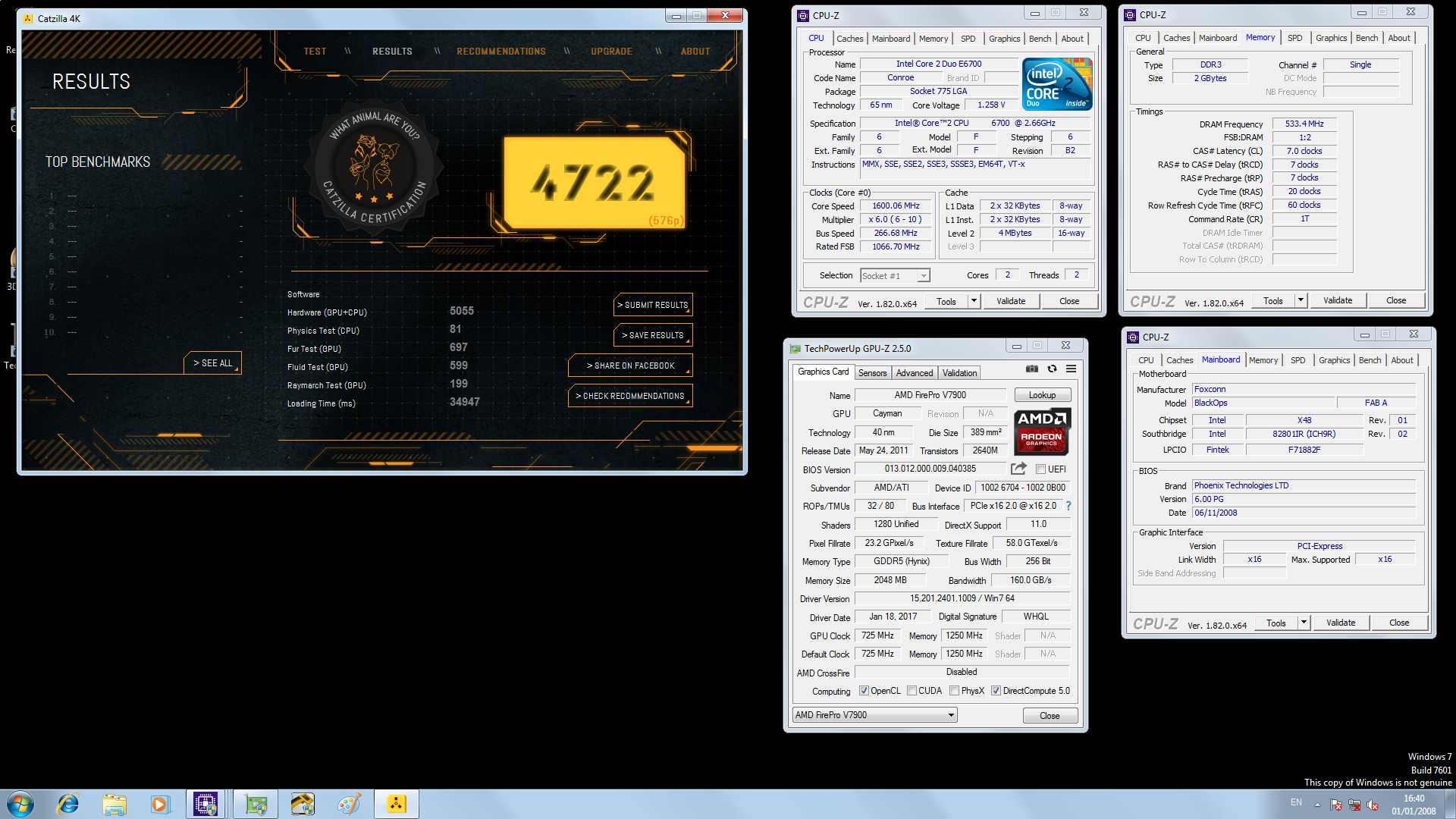The height and width of the screenshot is (819, 1456).
Task: Open the Socket #1 selection dropdown
Action: point(896,276)
